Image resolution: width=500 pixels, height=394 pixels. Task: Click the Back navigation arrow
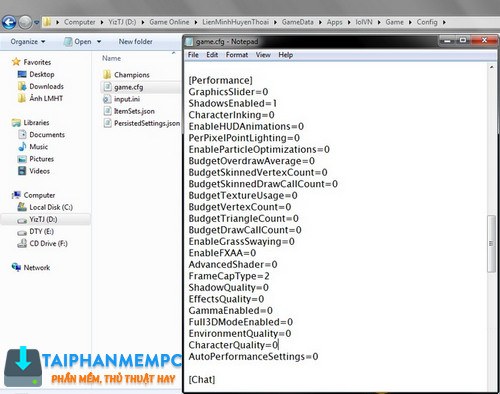[x=9, y=22]
